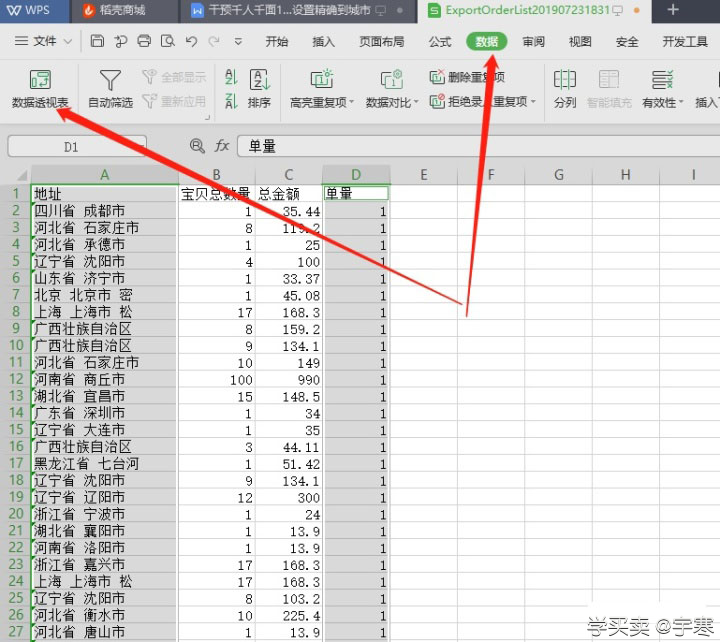Click the WPS home logo tab
The image size is (720, 642).
(x=29, y=10)
